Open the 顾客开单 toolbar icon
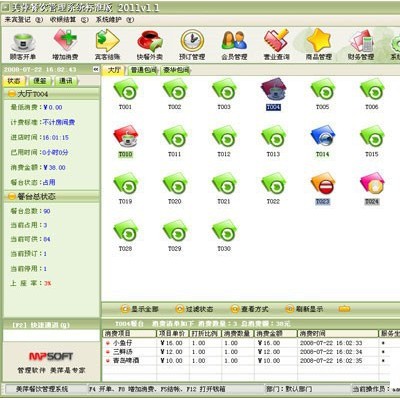The height and width of the screenshot is (400, 400). [x=23, y=45]
